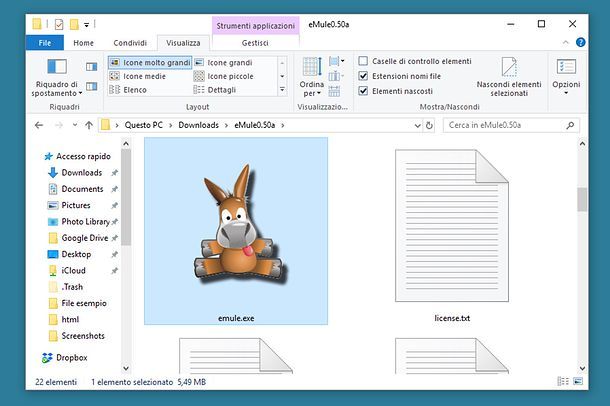Screen dimensions: 610x406
Task: Switch to details view in status bar
Action: click(563, 382)
